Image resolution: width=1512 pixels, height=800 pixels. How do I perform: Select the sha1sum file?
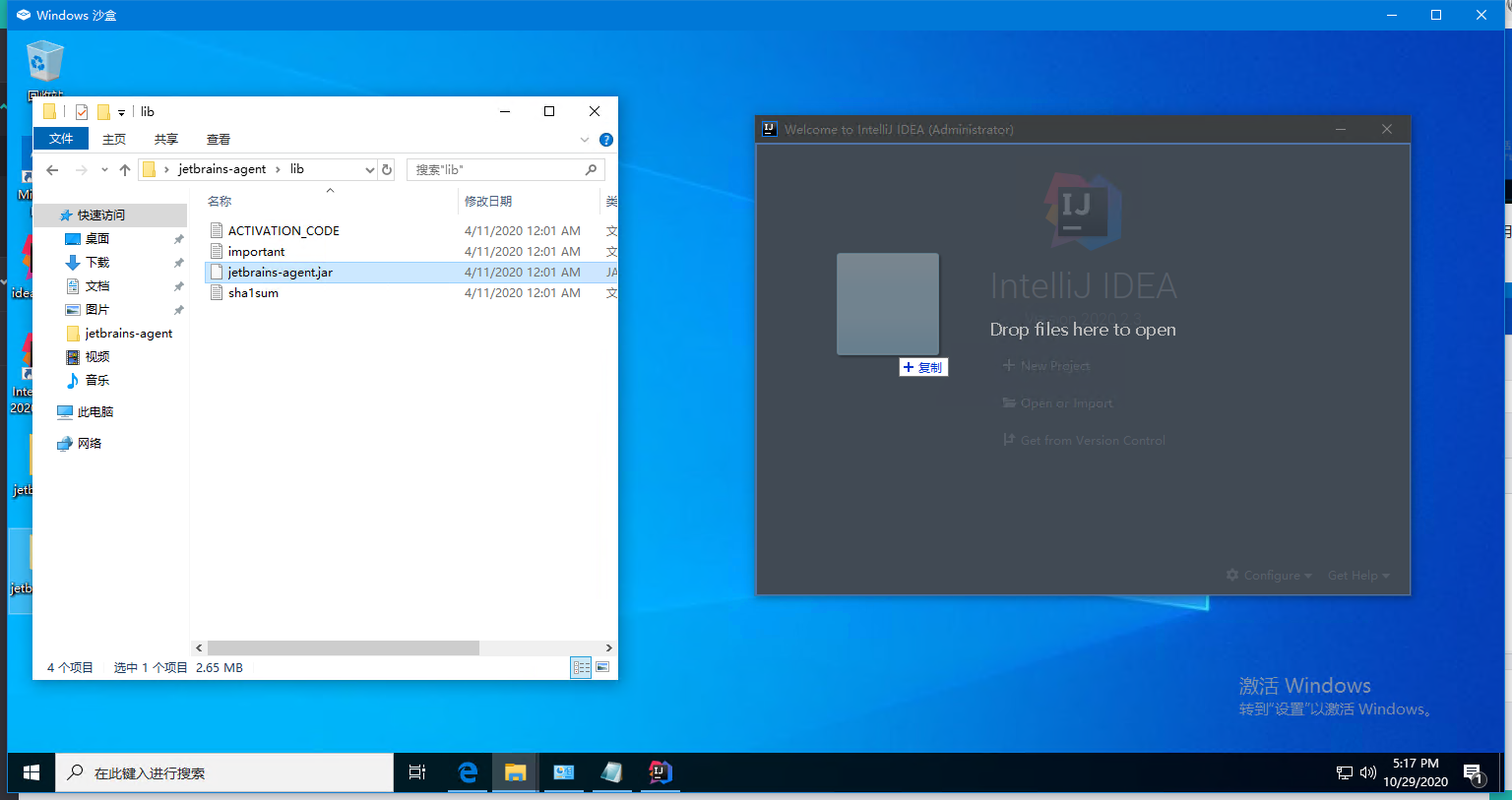point(253,292)
